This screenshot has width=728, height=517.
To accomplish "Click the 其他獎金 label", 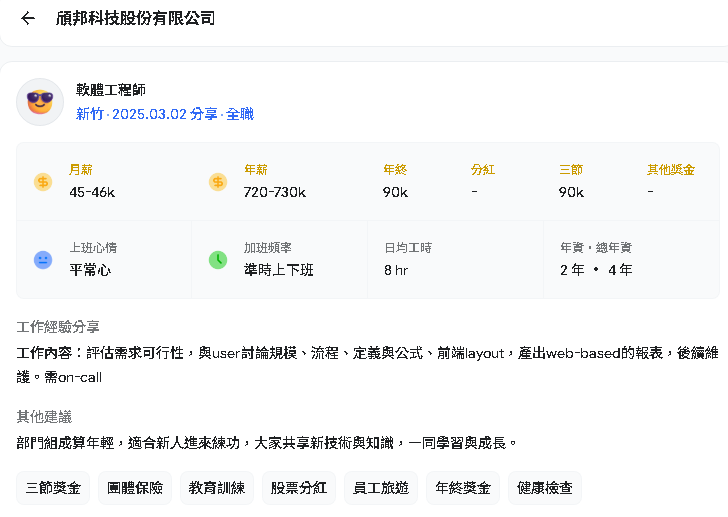I will click(671, 170).
